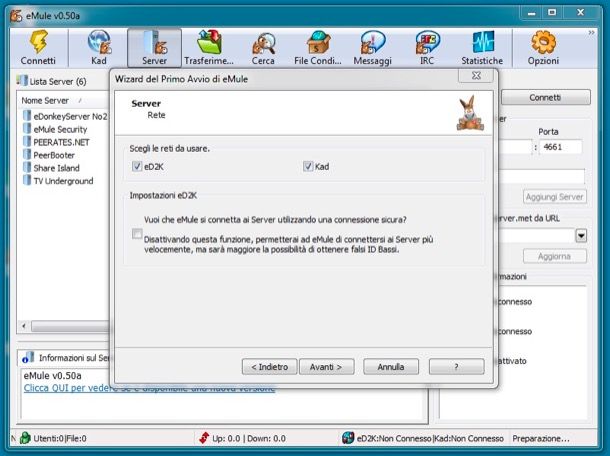Sort by the Nome Server column header
The height and width of the screenshot is (456, 610).
click(x=45, y=100)
